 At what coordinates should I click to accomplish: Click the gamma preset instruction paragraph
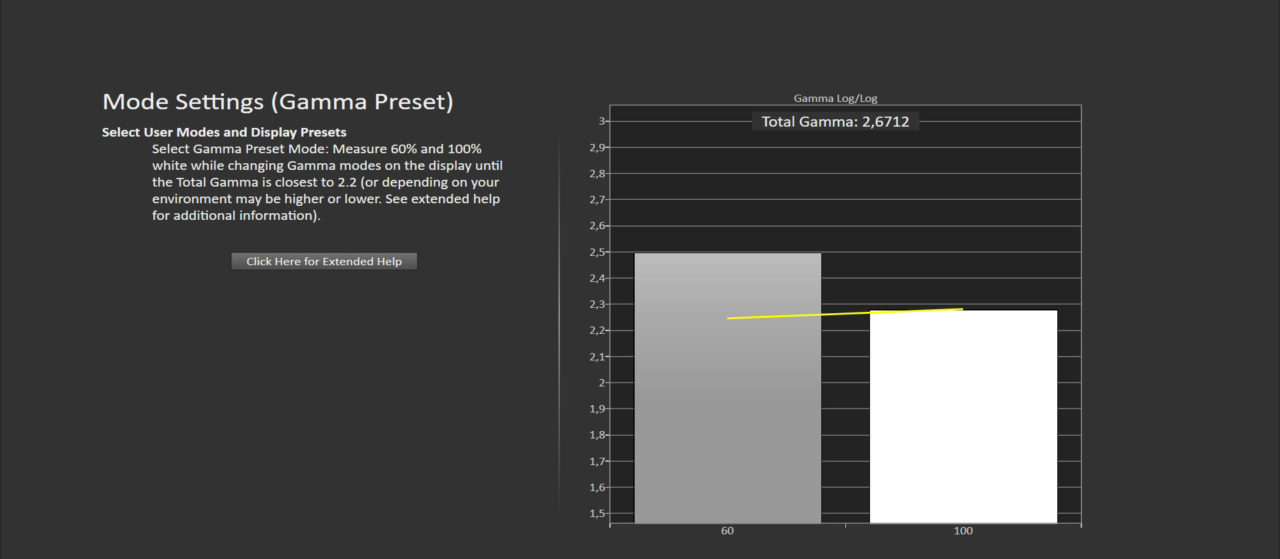pyautogui.click(x=326, y=182)
